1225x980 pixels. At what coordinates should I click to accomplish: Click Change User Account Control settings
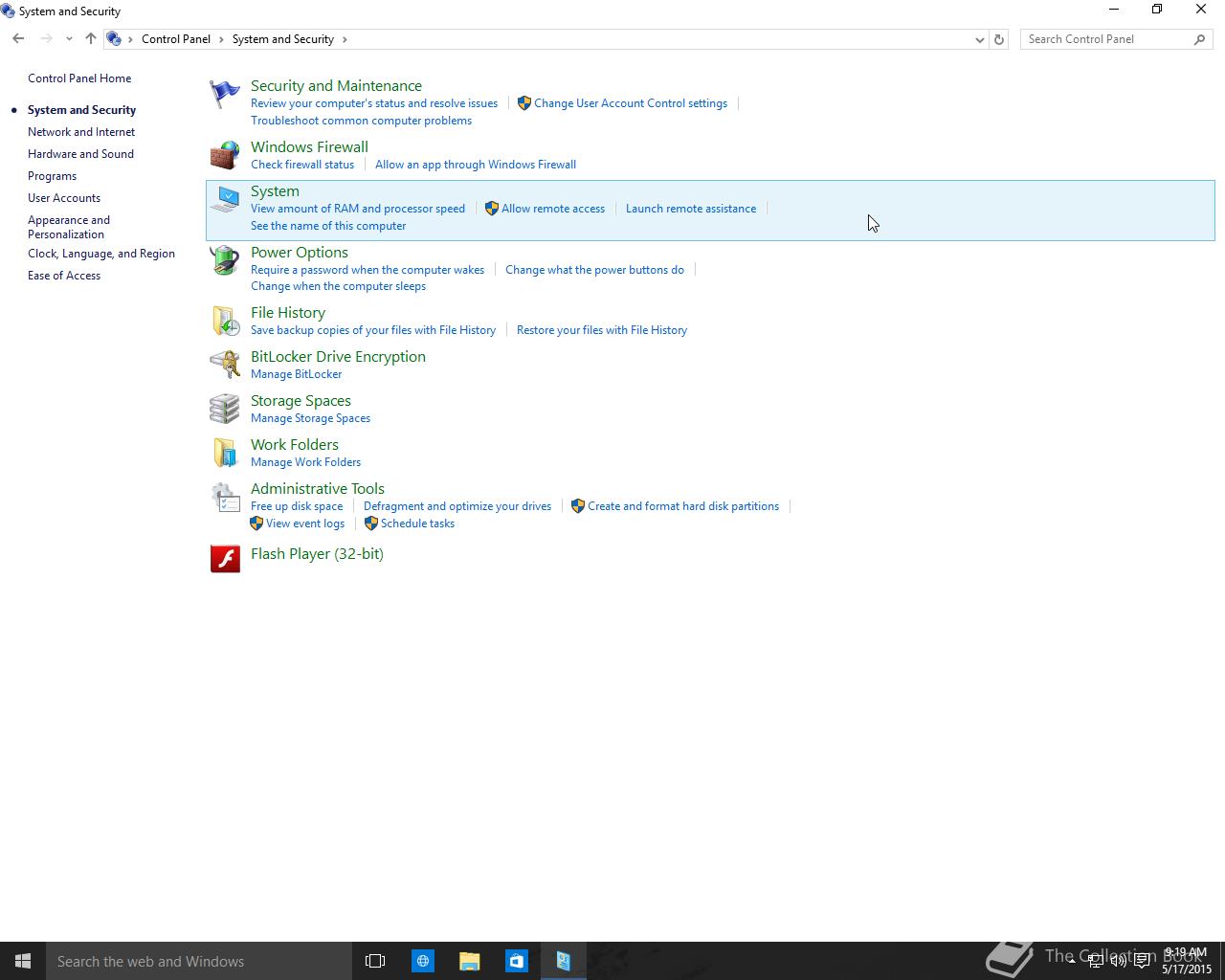coord(631,103)
